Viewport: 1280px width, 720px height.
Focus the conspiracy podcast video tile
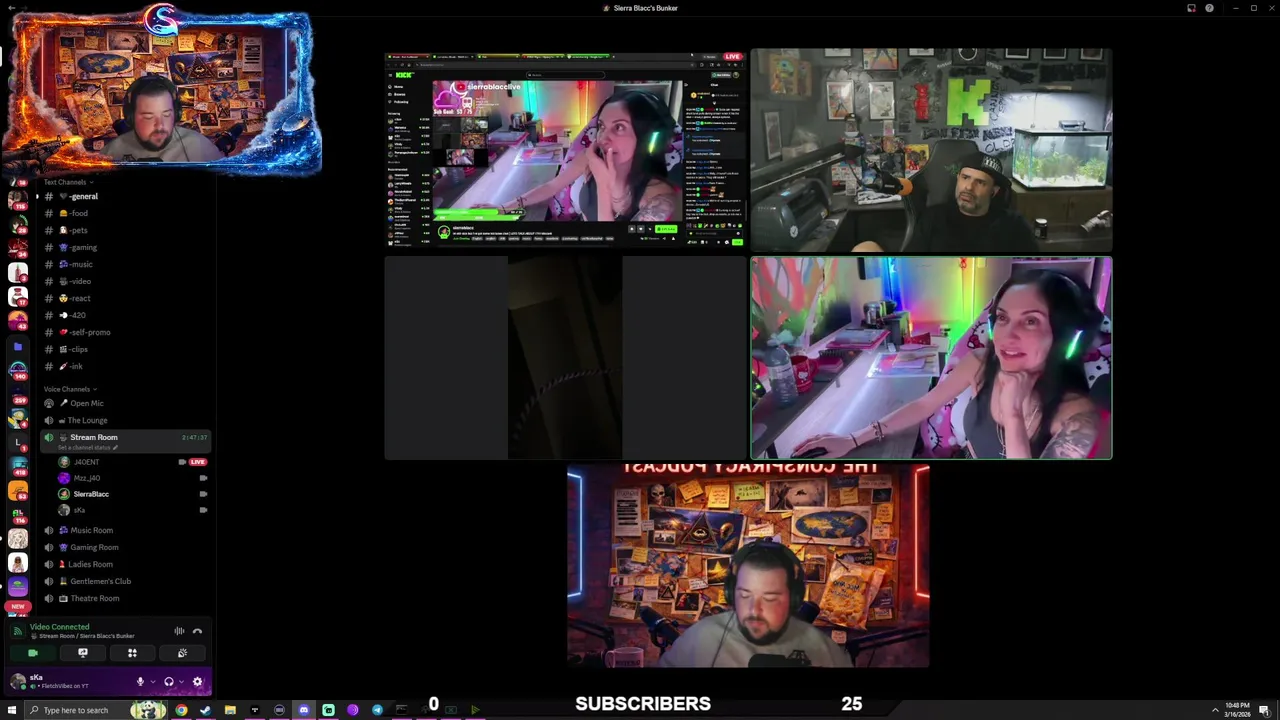(x=748, y=565)
